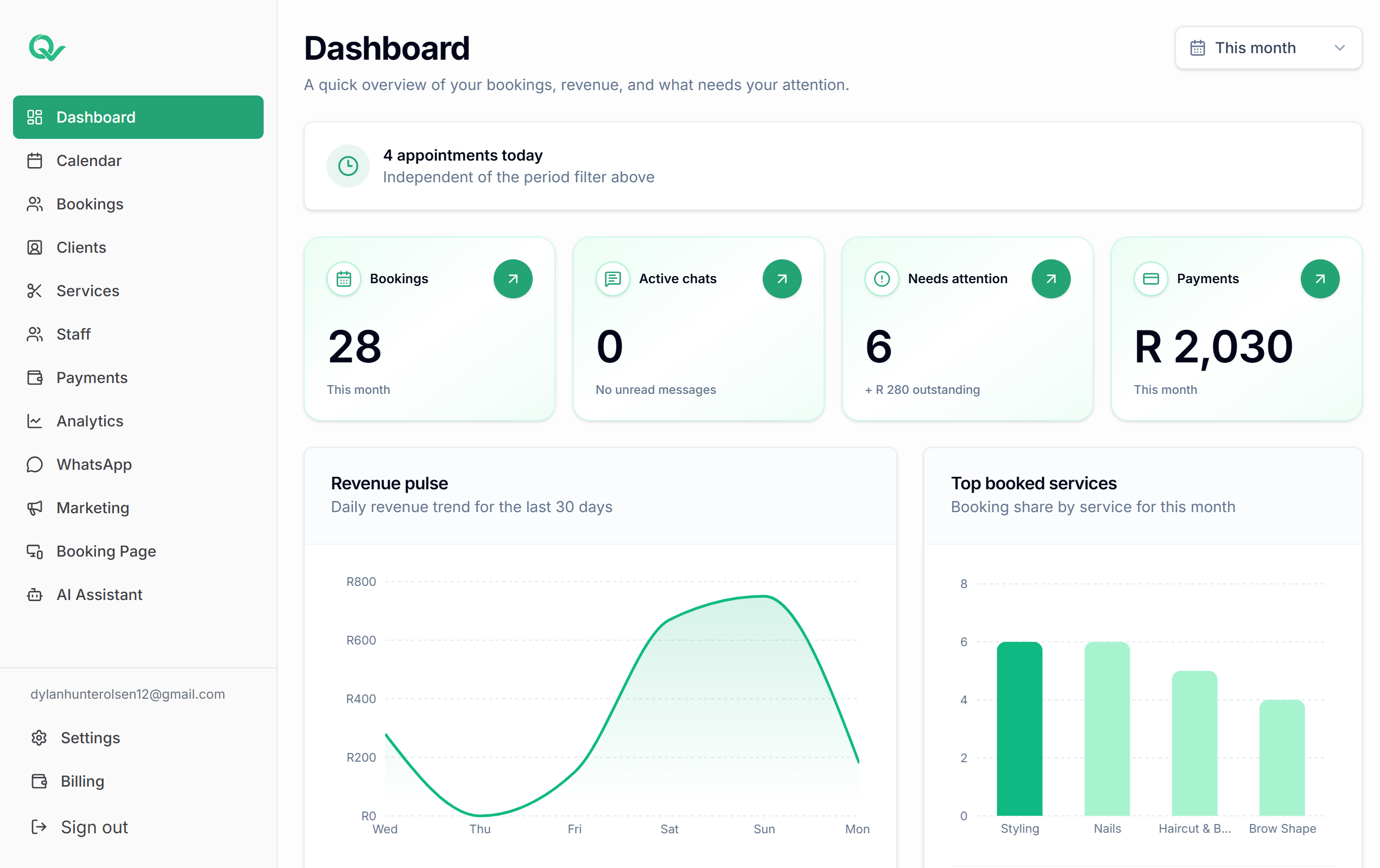1380x868 pixels.
Task: Click the credit card icon on Payments card
Action: pyautogui.click(x=1151, y=279)
